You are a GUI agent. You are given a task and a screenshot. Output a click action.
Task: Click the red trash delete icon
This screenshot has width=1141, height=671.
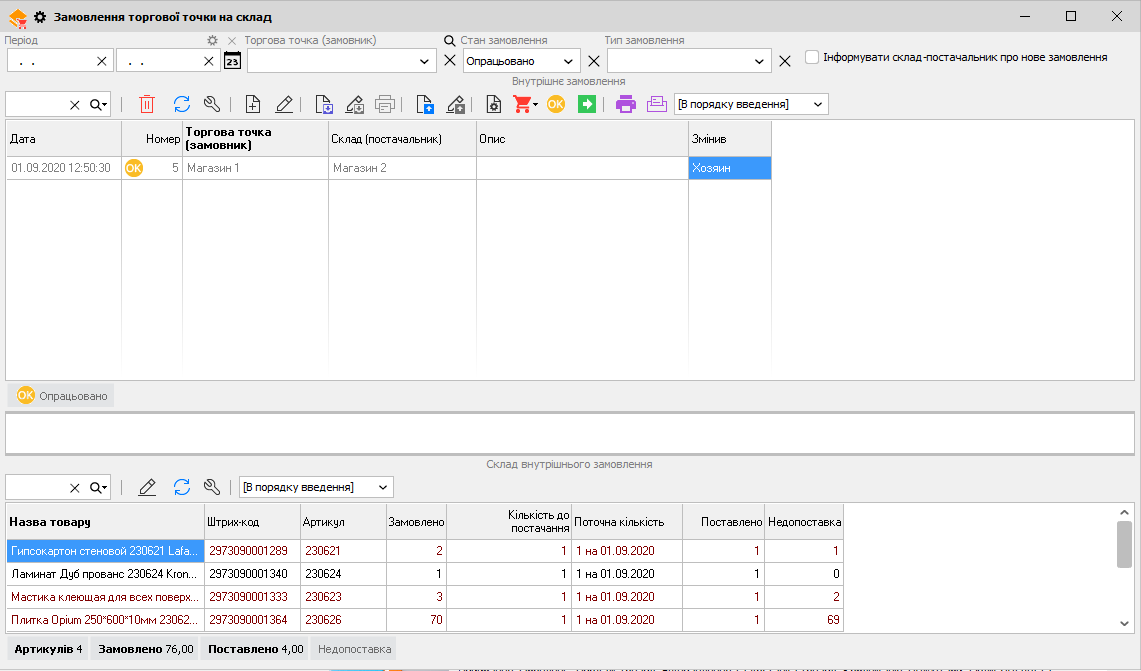click(147, 104)
